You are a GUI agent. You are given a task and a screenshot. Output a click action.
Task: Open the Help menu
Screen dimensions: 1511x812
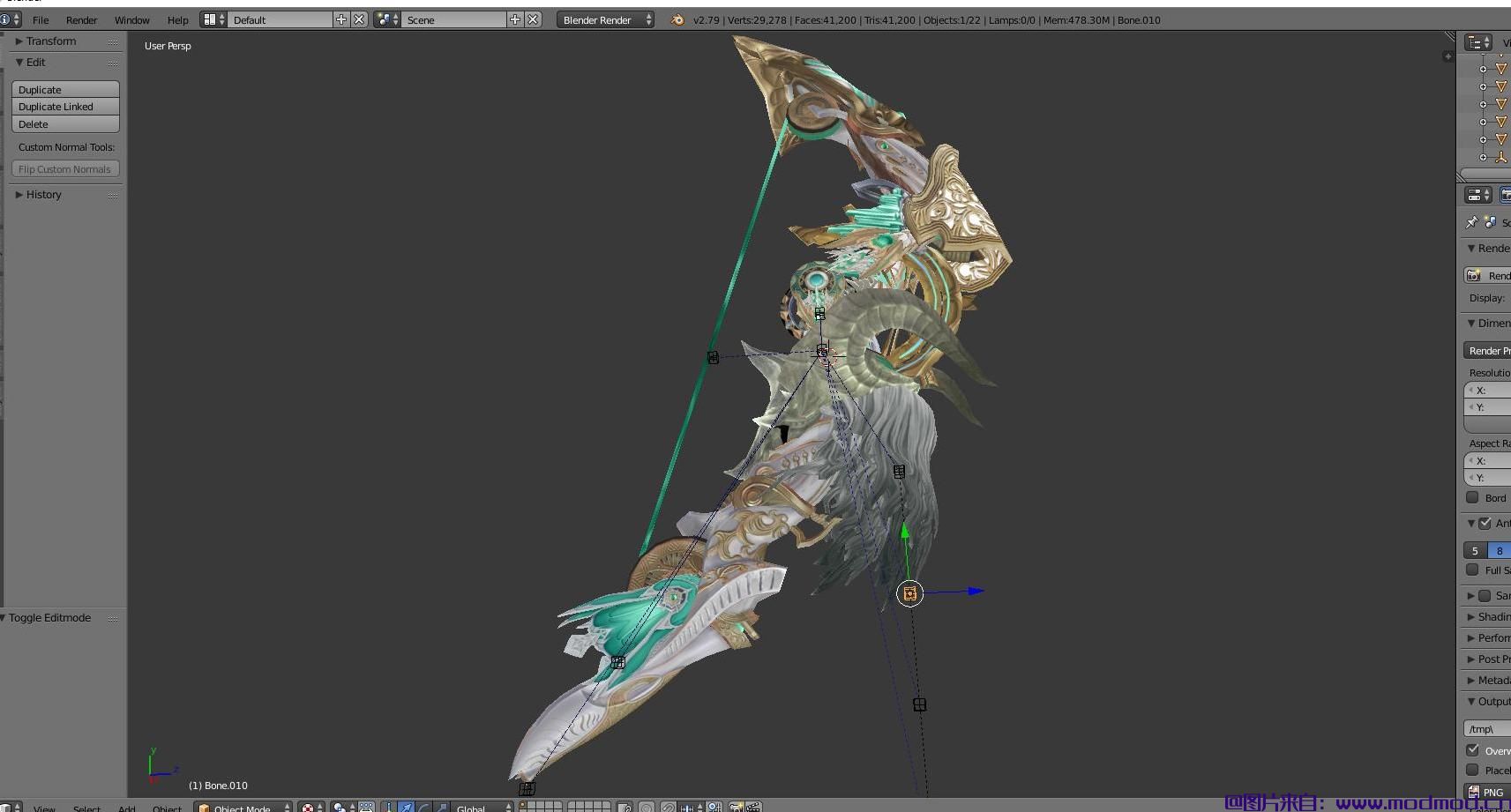[x=177, y=19]
